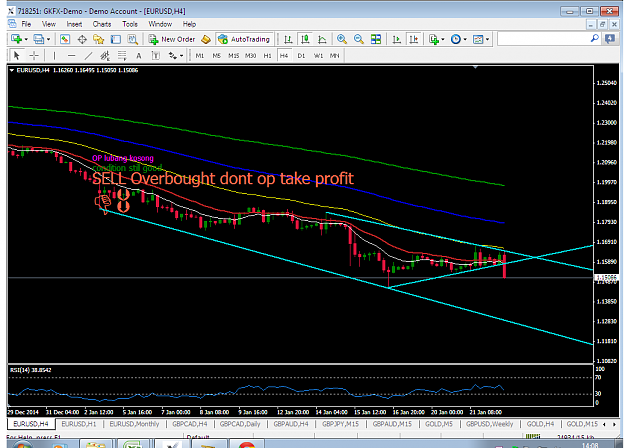Open the Tools menu

tap(130, 24)
